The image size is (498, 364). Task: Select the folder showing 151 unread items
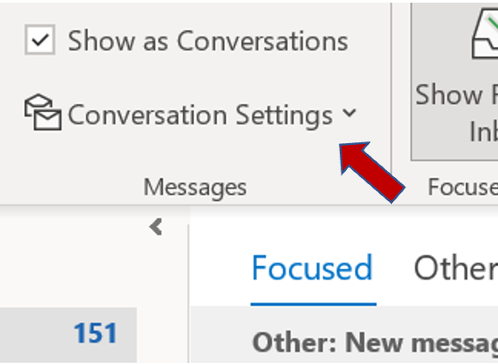[68, 335]
